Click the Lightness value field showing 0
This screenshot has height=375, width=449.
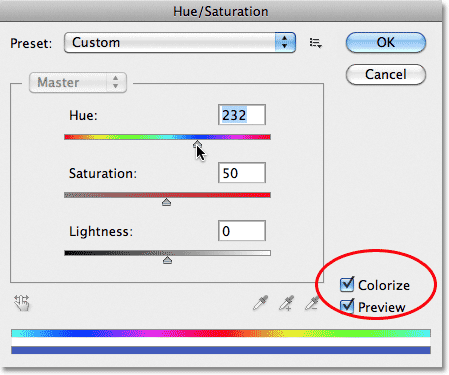[242, 231]
